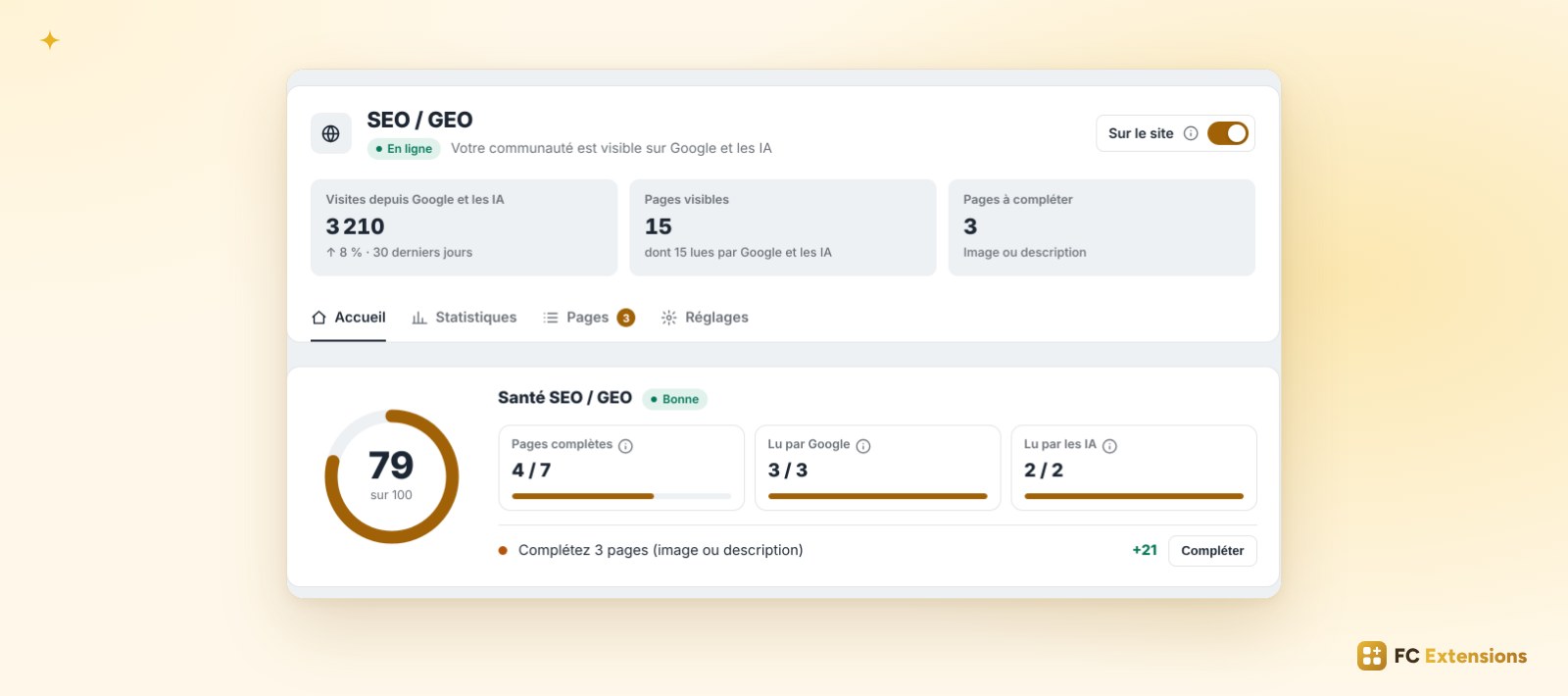Click the Pages complètes progress bar

pyautogui.click(x=621, y=496)
